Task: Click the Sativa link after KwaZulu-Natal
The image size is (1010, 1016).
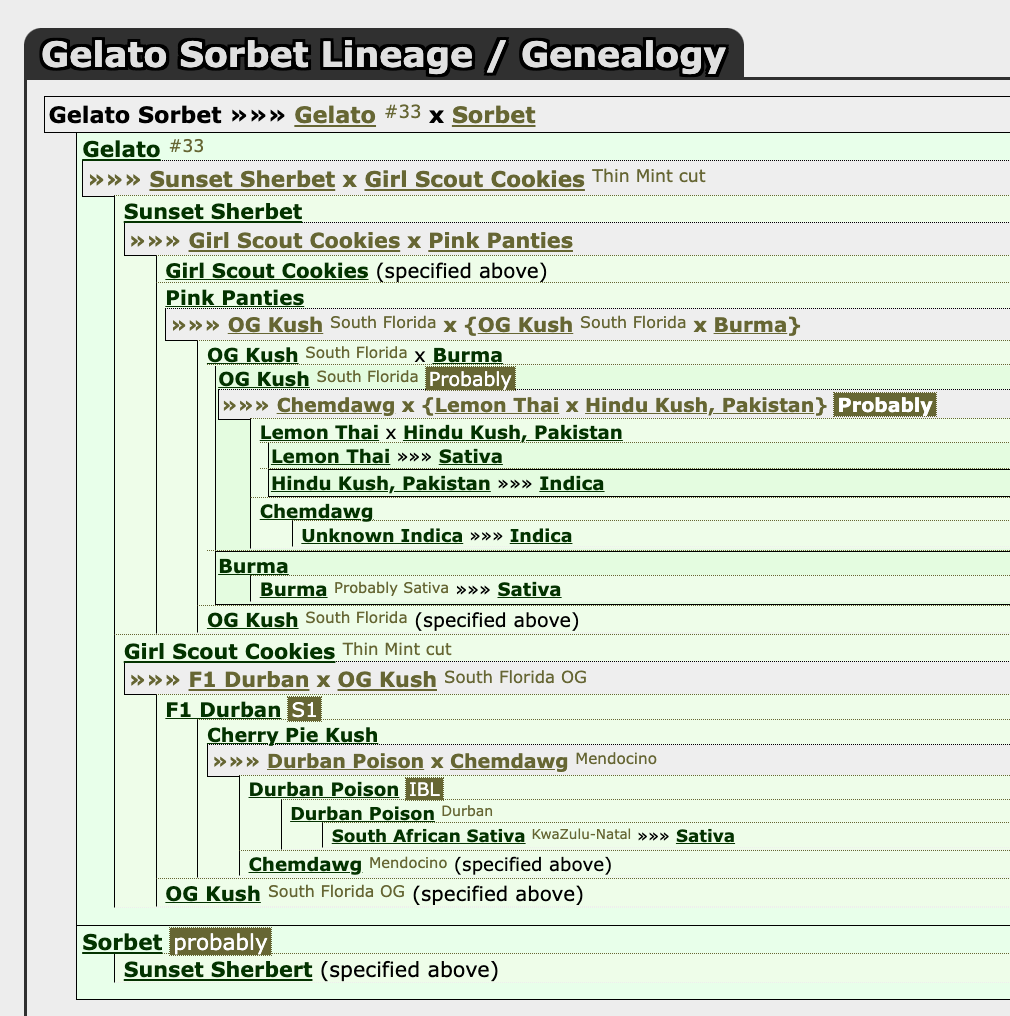Action: point(705,836)
